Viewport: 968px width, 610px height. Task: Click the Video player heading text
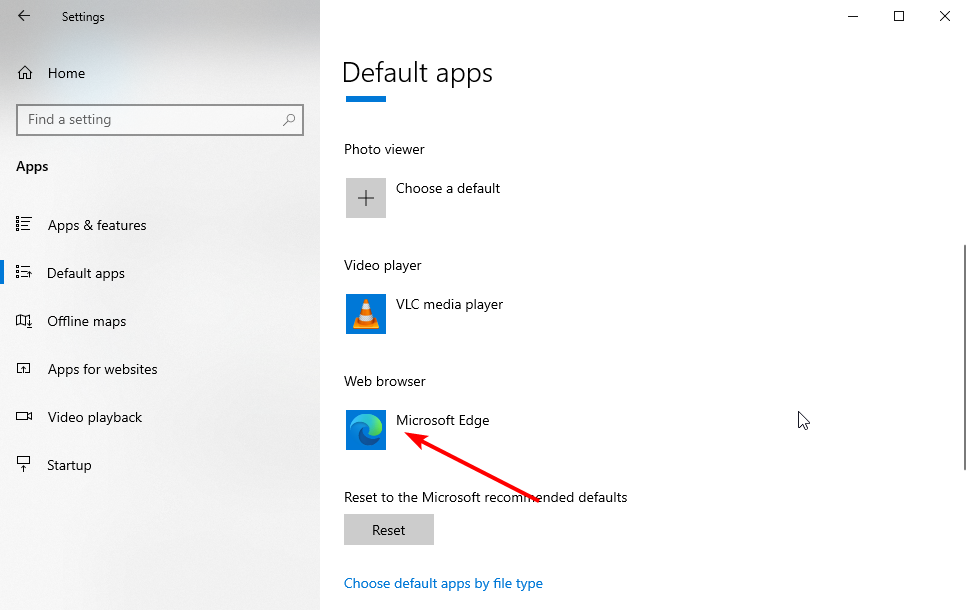point(383,265)
